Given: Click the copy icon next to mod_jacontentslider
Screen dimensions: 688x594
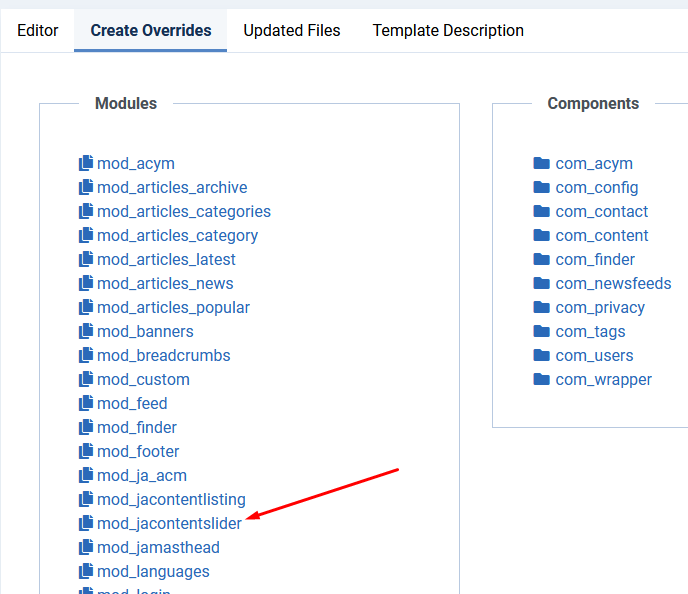Looking at the screenshot, I should [x=86, y=524].
